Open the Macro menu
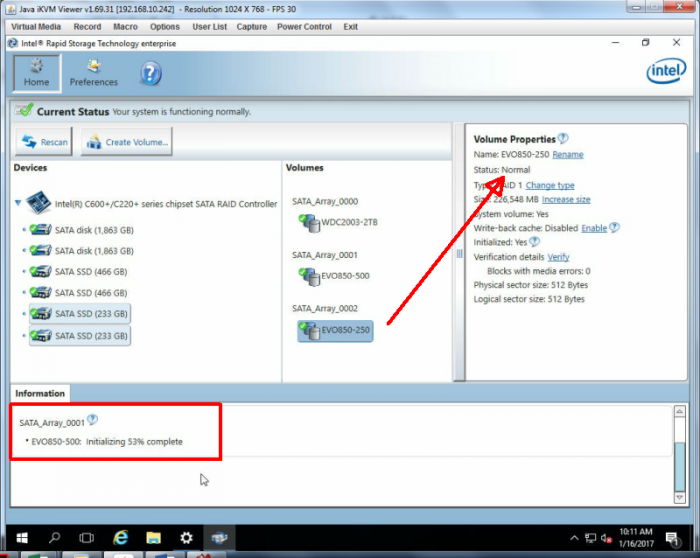Screen dimensions: 700x558 point(125,27)
